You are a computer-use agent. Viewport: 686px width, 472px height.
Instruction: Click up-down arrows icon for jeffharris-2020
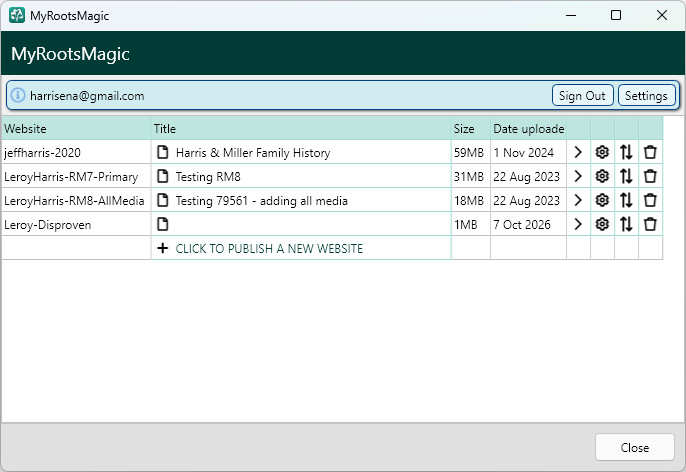pos(626,152)
